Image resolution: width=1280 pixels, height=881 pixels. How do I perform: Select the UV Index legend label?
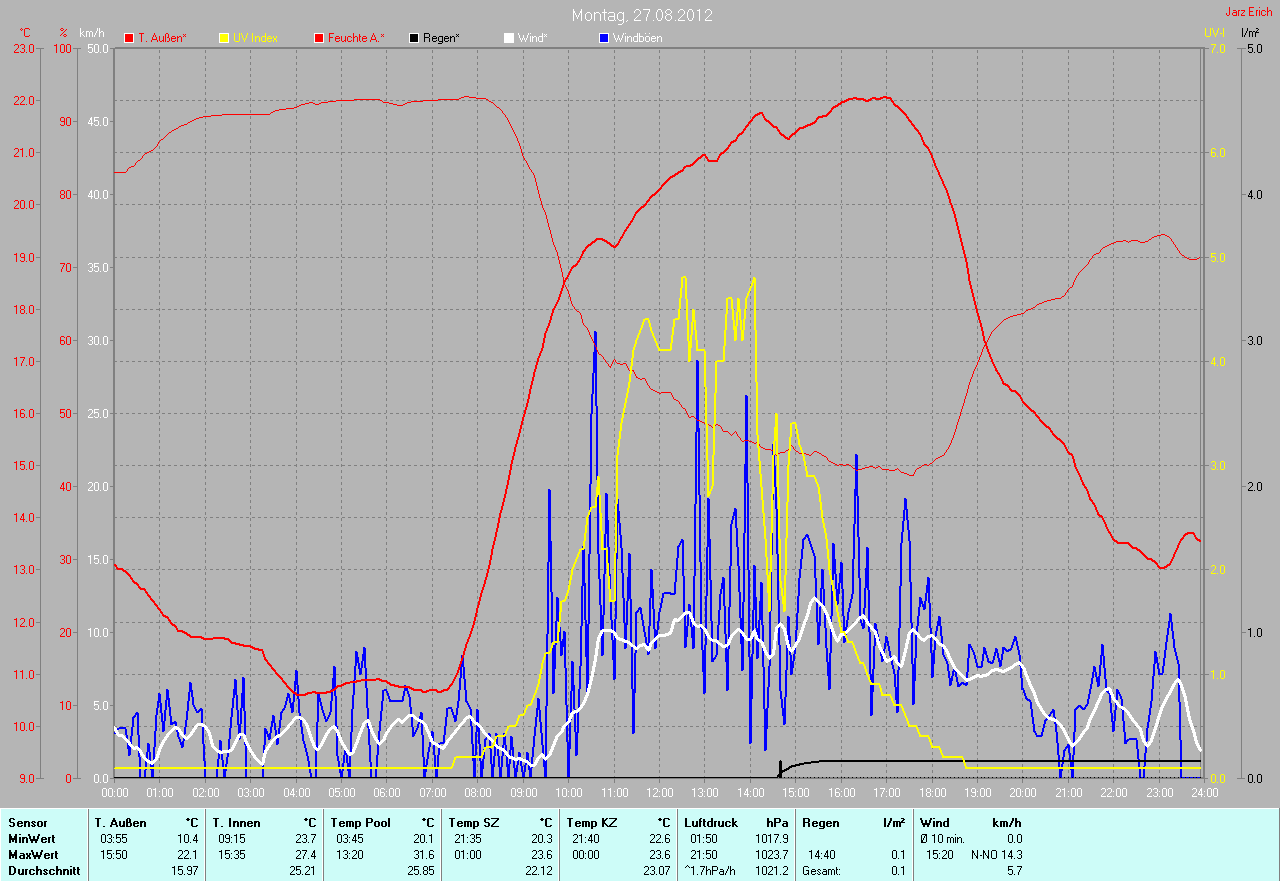click(255, 38)
